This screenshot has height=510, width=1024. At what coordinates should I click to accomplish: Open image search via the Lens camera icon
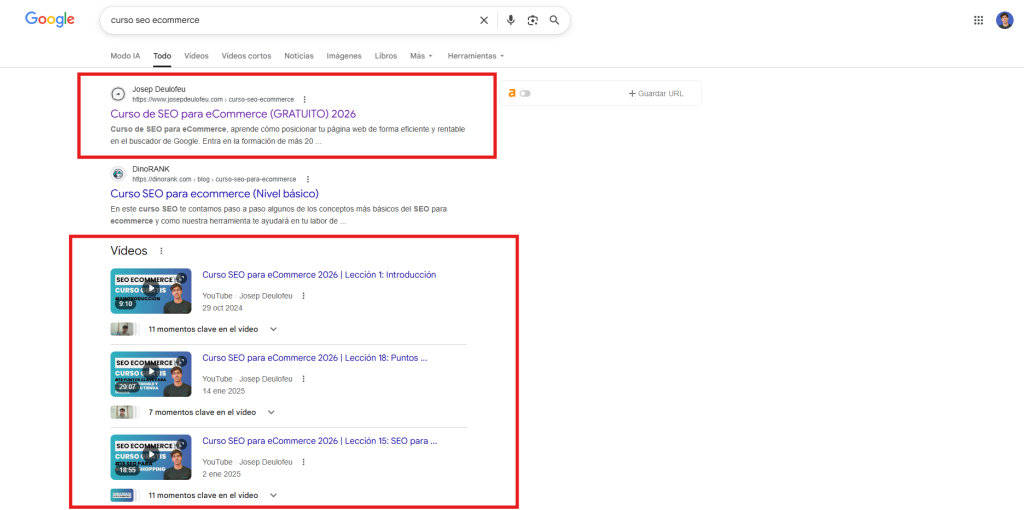tap(533, 20)
